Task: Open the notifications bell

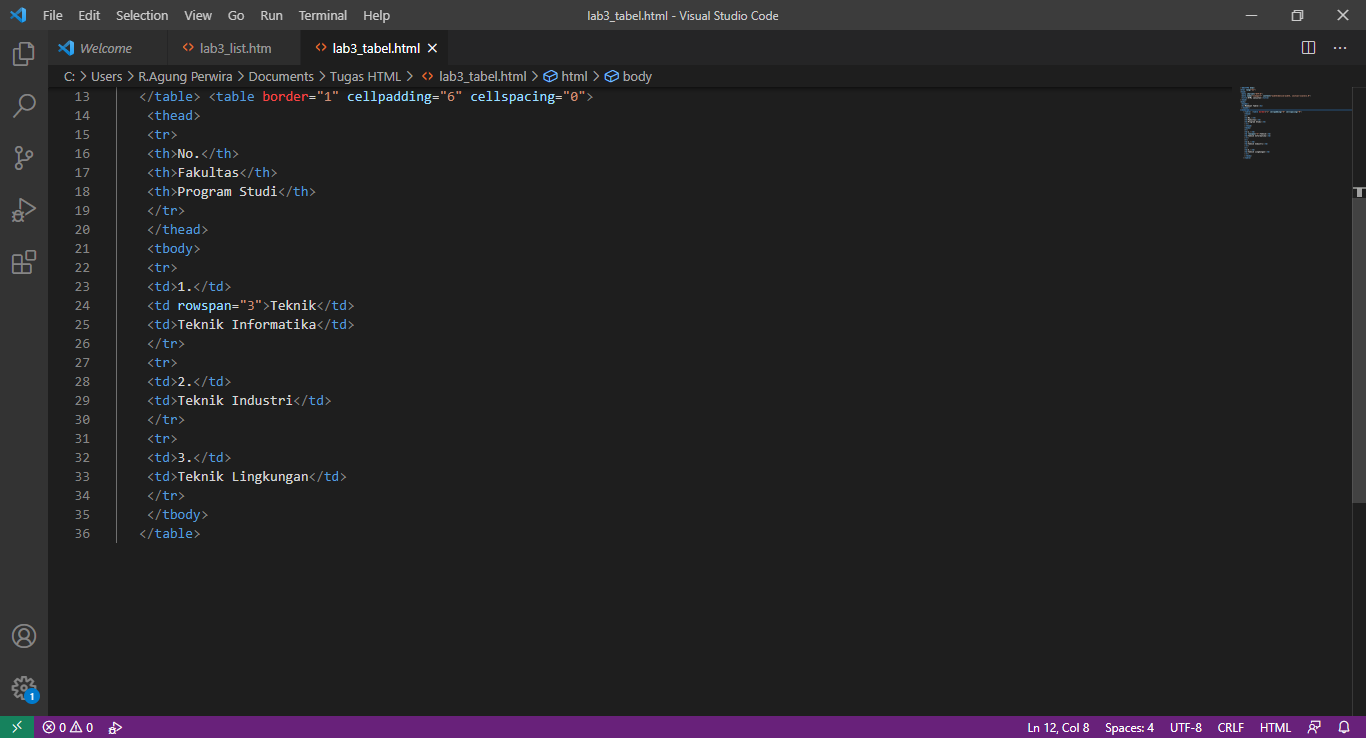Action: [1343, 727]
